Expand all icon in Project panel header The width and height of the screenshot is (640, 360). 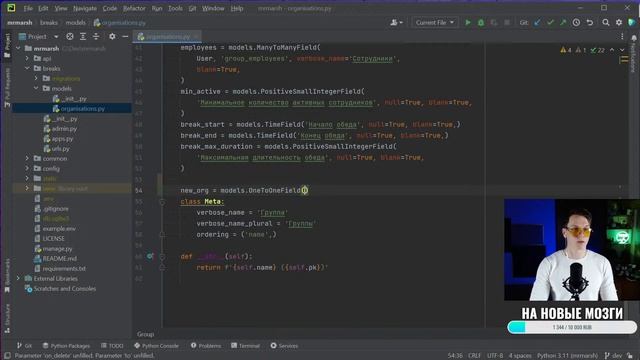pyautogui.click(x=83, y=36)
